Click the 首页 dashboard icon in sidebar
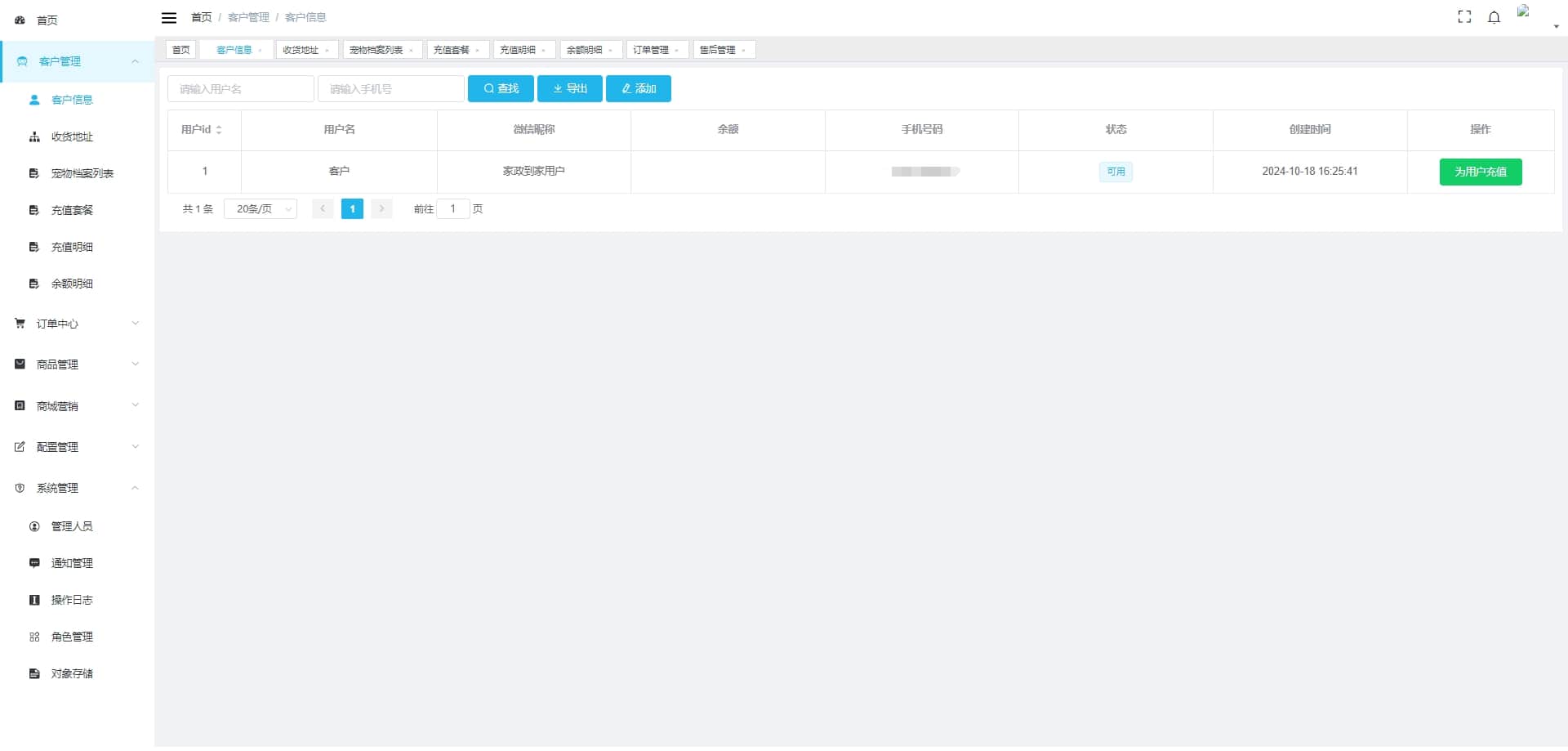This screenshot has height=751, width=1568. (x=20, y=20)
